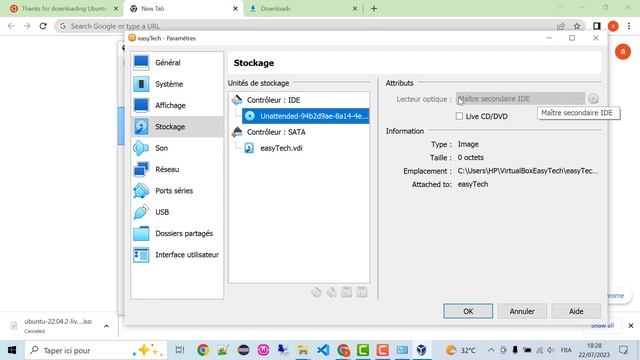Viewport: 640px width, 360px height.
Task: Select the Contrôleur : SATA row
Action: click(x=299, y=132)
